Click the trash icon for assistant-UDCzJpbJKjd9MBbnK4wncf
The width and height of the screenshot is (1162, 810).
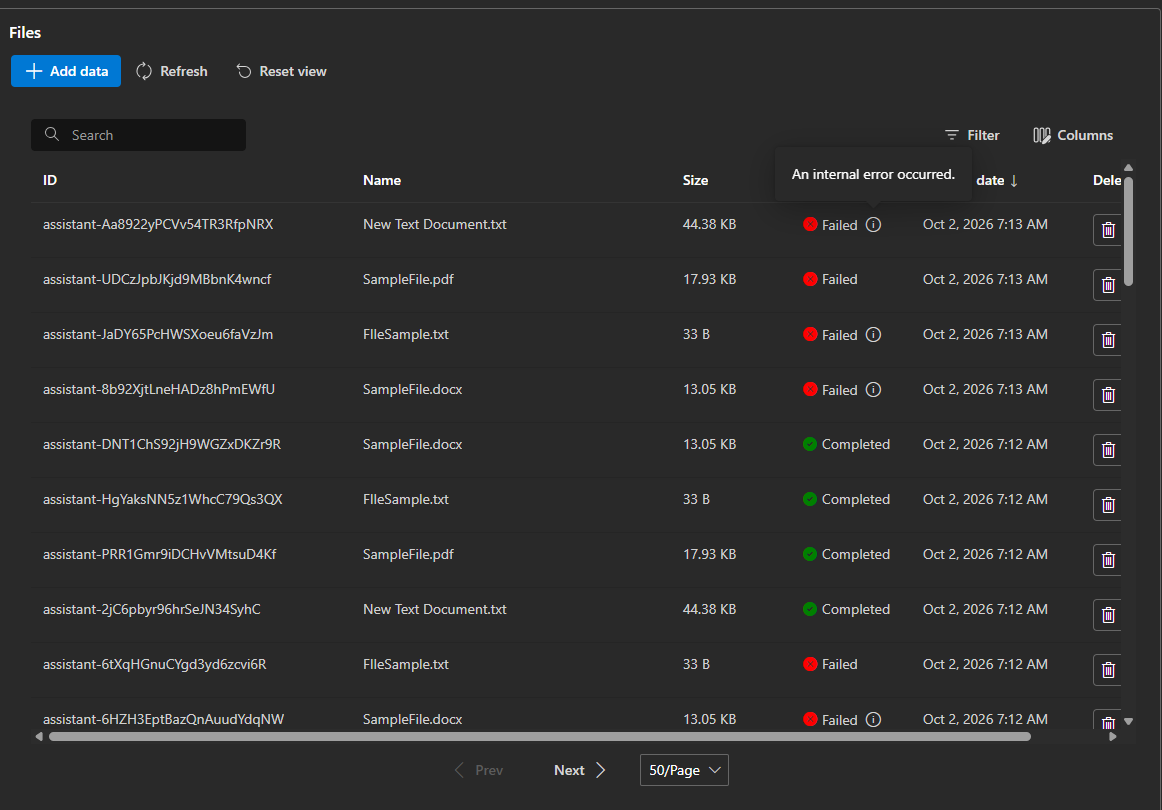pyautogui.click(x=1108, y=285)
